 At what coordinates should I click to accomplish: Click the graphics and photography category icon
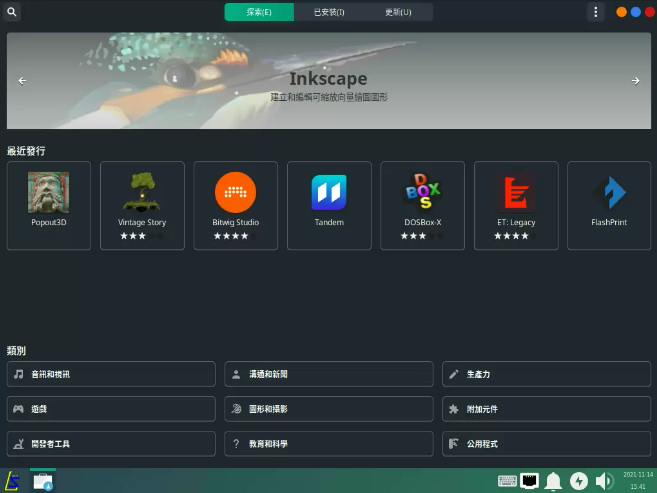pyautogui.click(x=236, y=409)
